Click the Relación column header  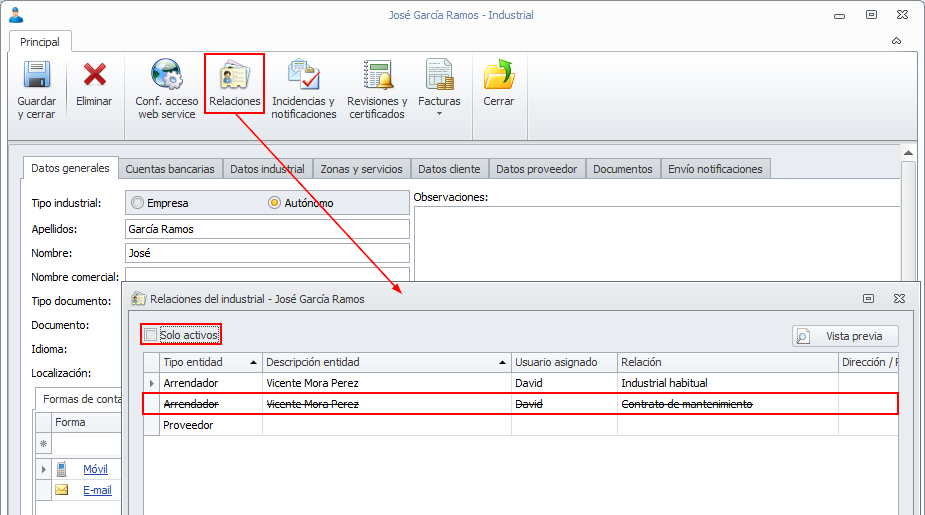point(727,362)
